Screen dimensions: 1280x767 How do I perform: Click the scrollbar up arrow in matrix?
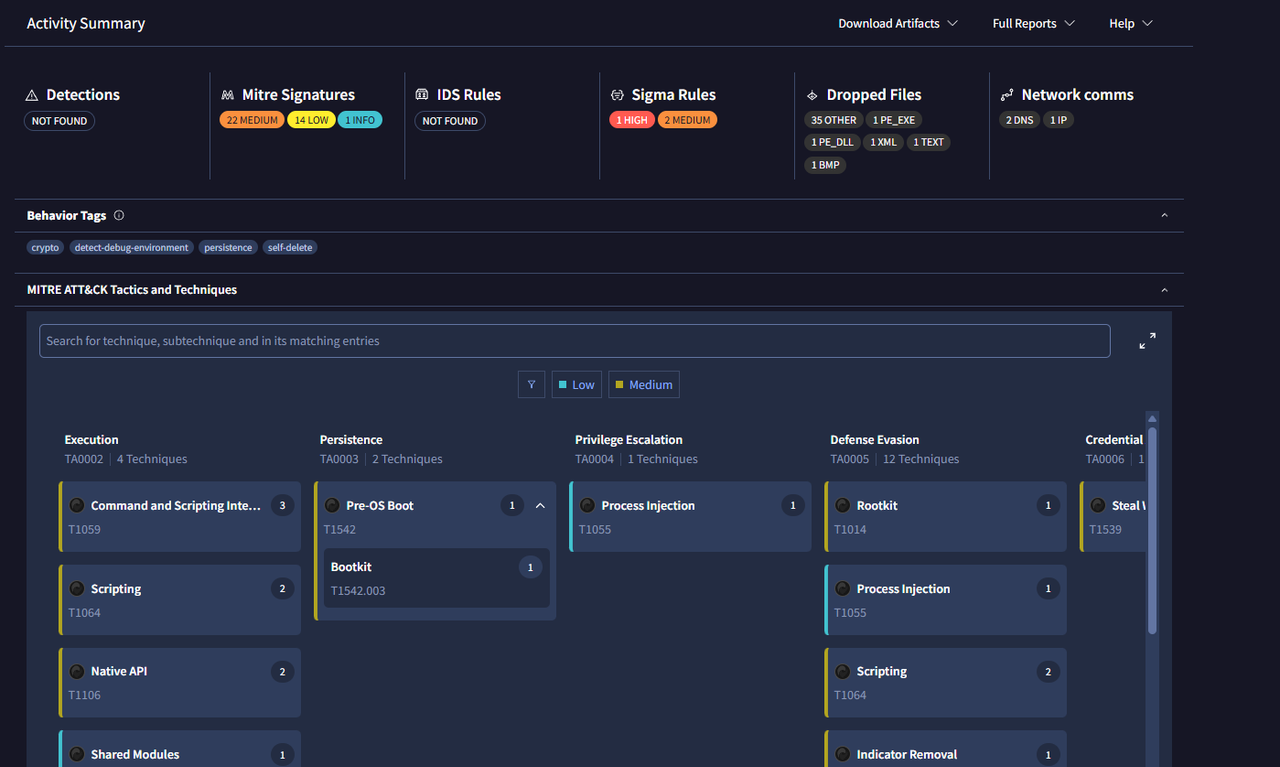1152,418
